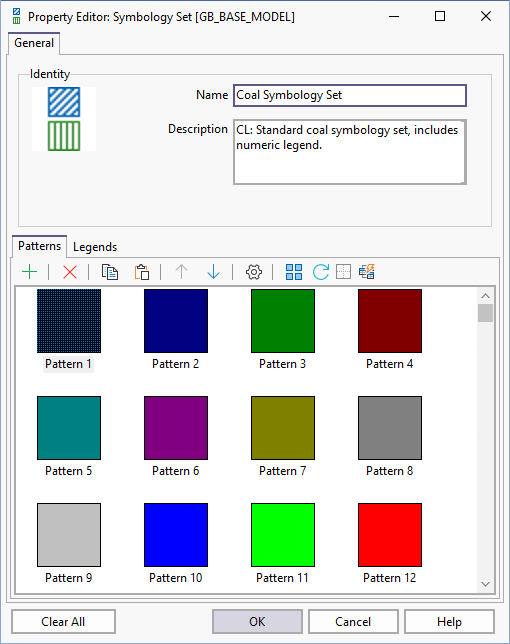The image size is (510, 644).
Task: Open Help for this dialog
Action: pyautogui.click(x=449, y=622)
